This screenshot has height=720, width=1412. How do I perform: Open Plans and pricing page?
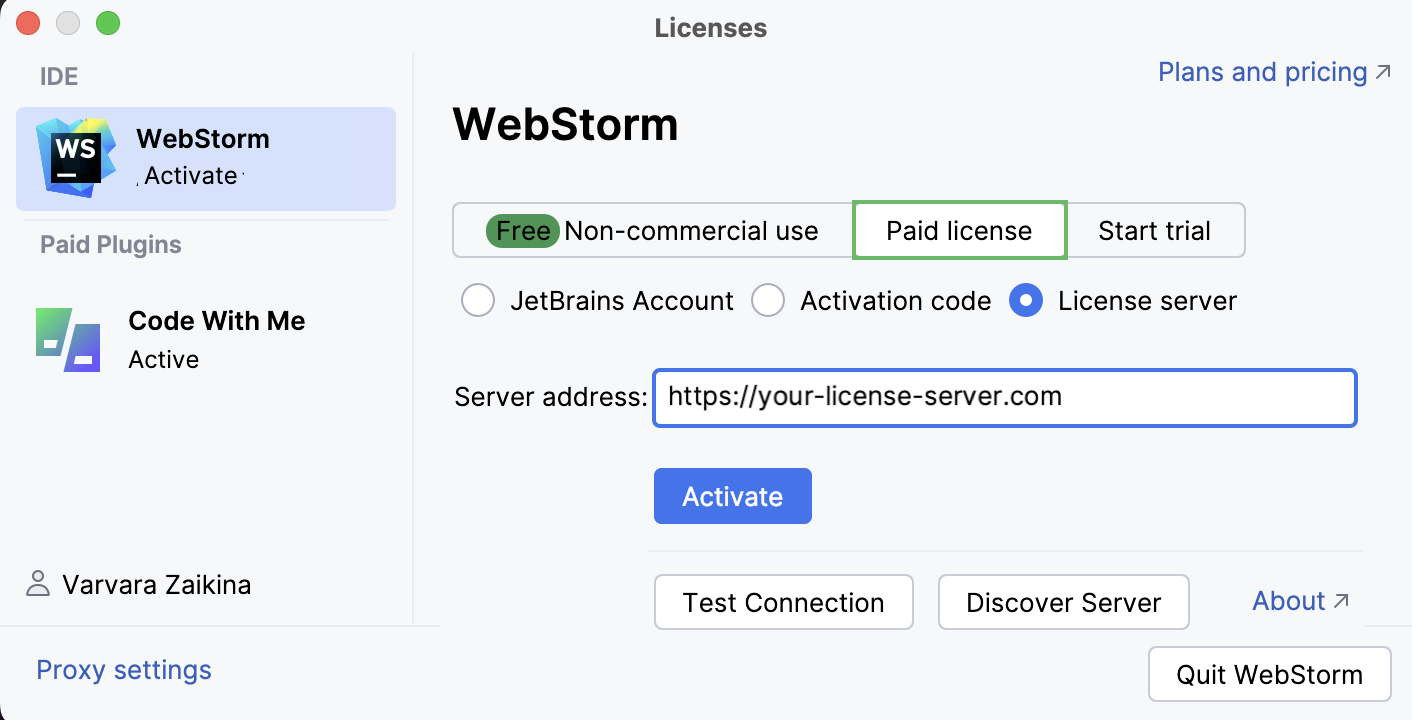point(1261,71)
